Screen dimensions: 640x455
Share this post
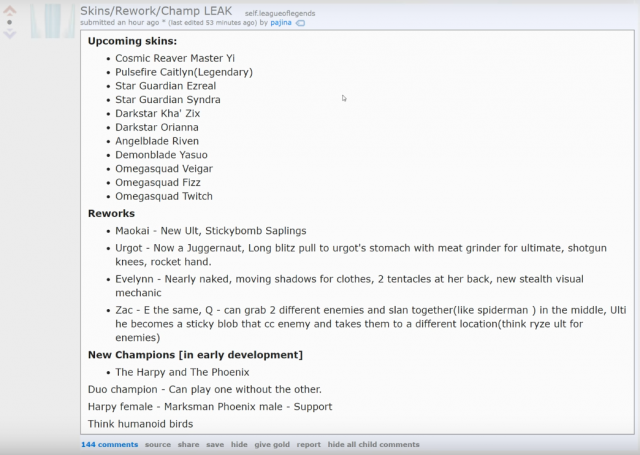tap(188, 444)
